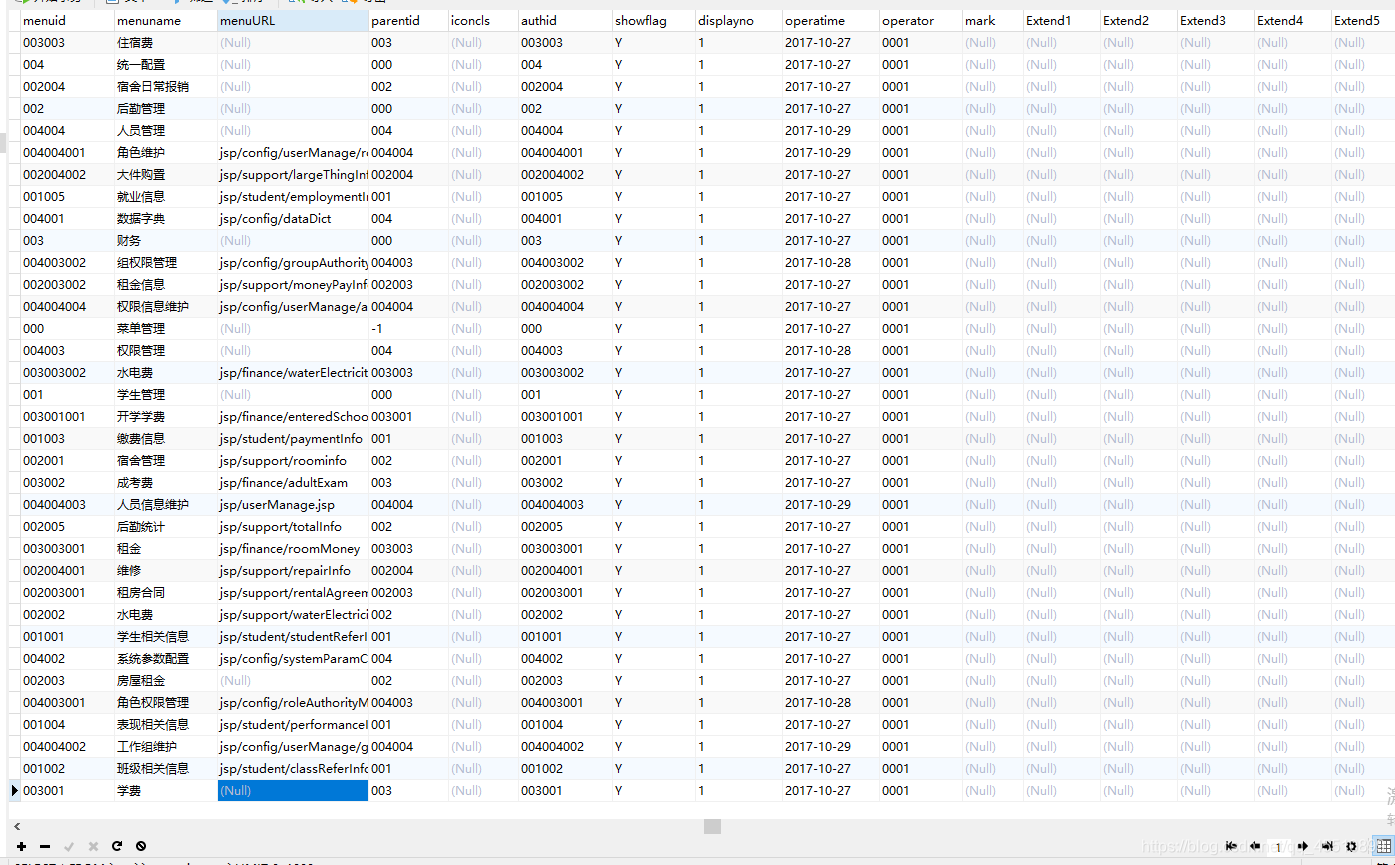Select the cell jsp/support/repairInfo
Screen dimensions: 1395x865
tap(292, 570)
